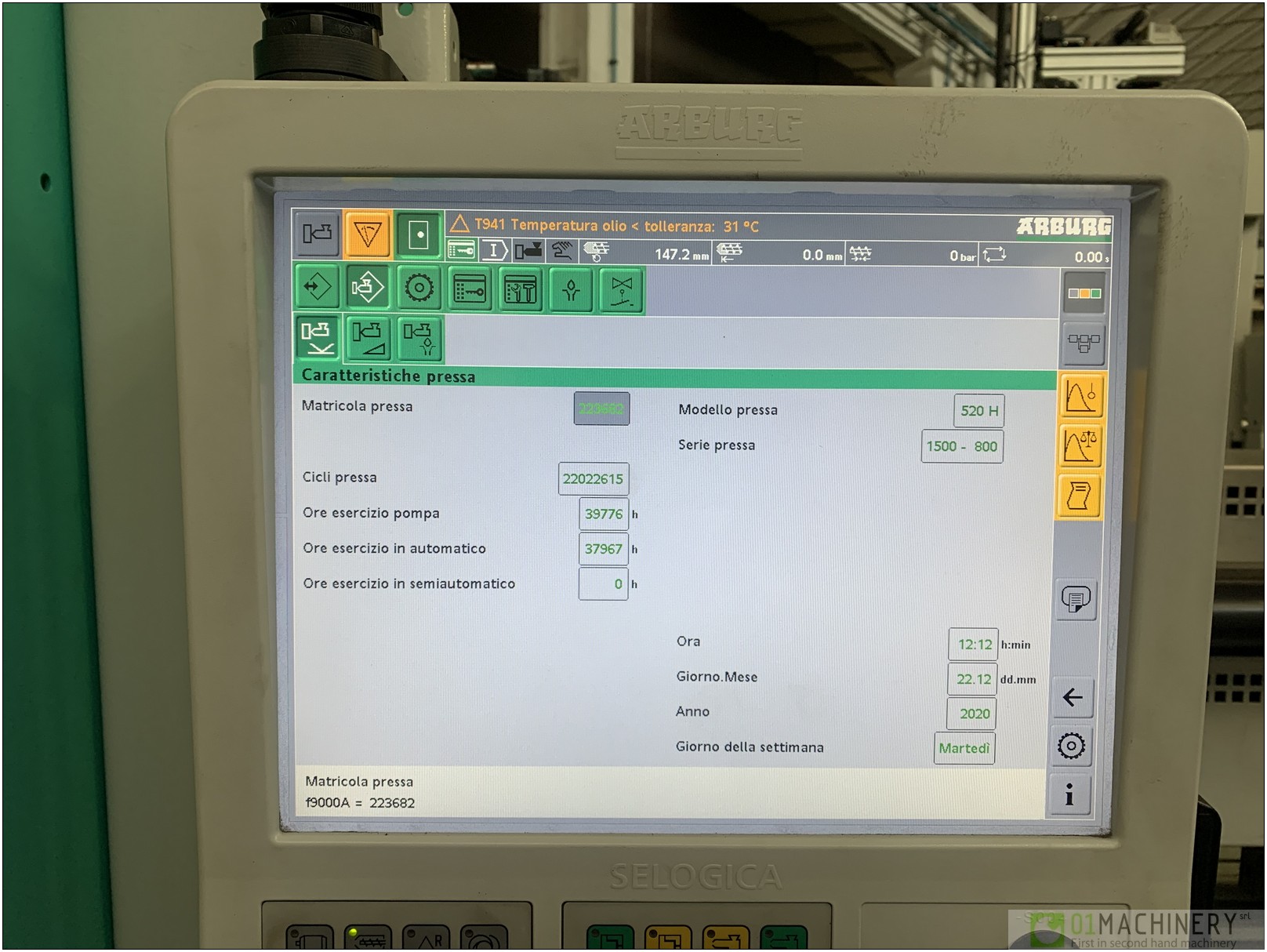Image resolution: width=1267 pixels, height=952 pixels.
Task: Select the Ore esercizio pompa field 39776
Action: (603, 514)
